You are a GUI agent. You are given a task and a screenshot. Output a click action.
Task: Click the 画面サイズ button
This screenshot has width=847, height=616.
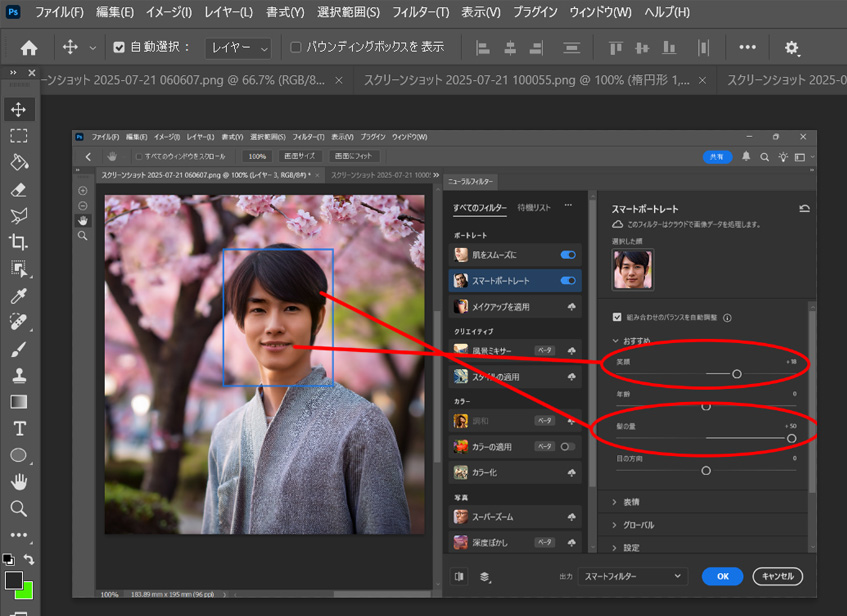(x=300, y=156)
